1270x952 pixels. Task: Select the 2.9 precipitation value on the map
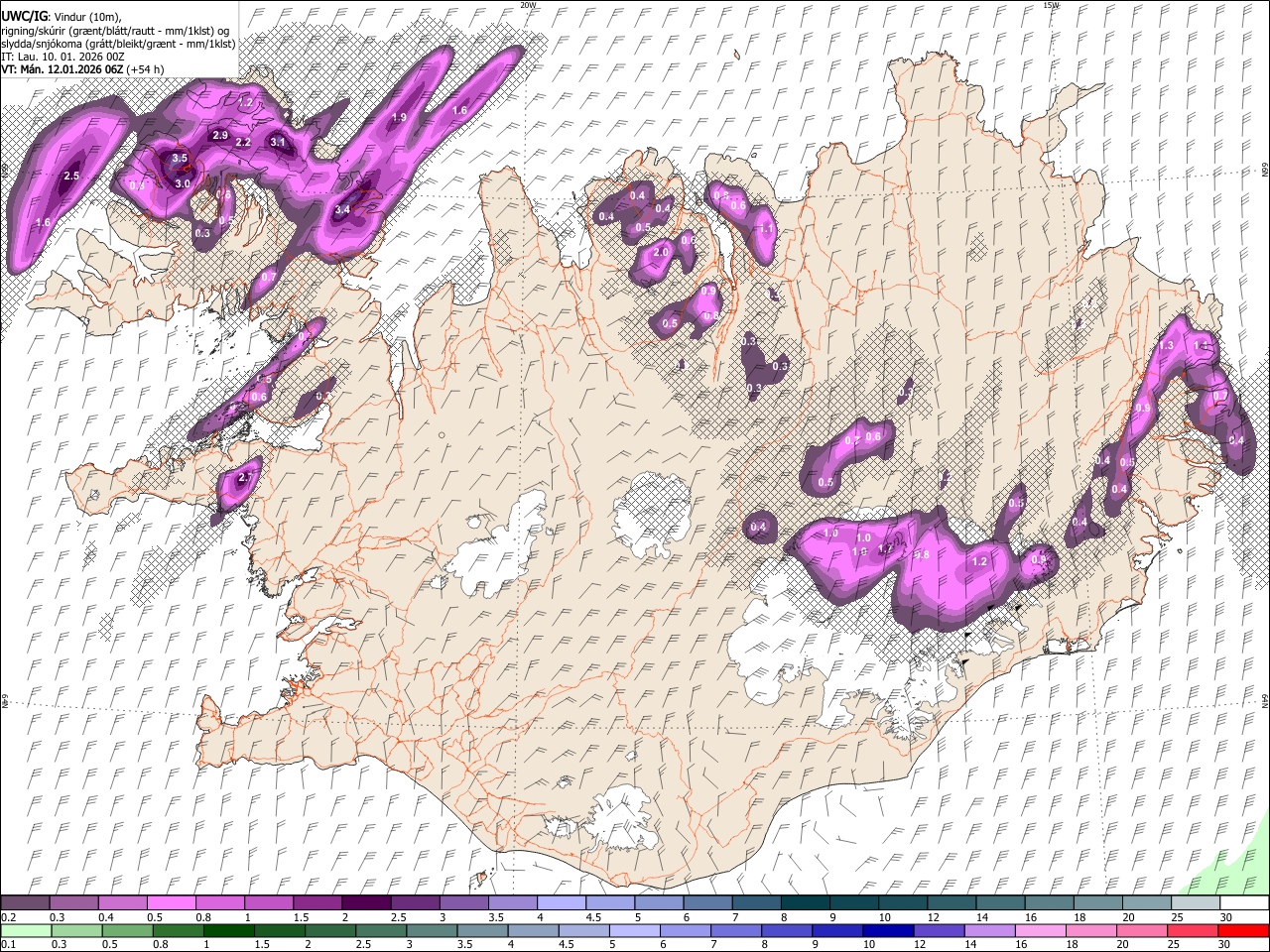[x=220, y=136]
